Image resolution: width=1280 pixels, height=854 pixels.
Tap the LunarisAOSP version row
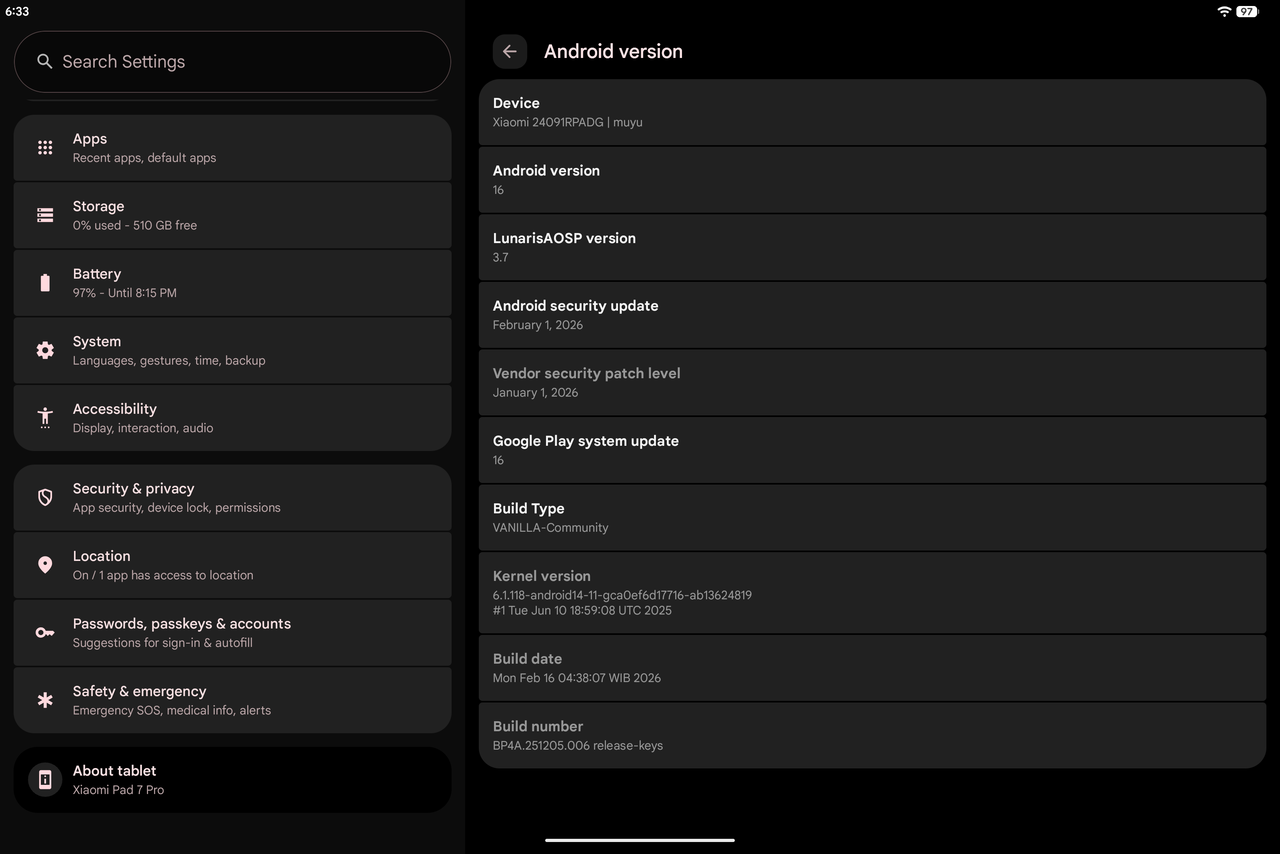[x=873, y=247]
